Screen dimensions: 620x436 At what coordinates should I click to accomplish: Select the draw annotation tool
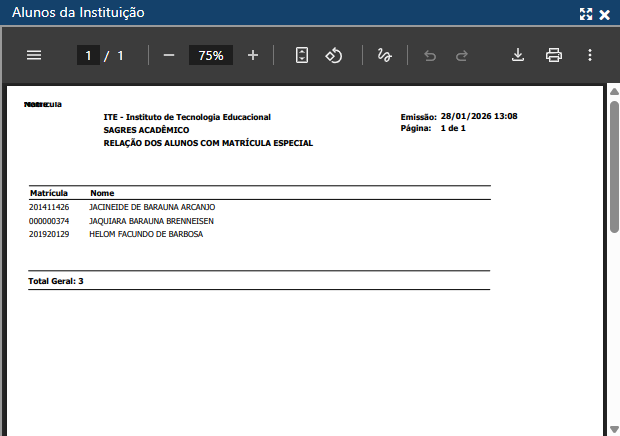384,56
